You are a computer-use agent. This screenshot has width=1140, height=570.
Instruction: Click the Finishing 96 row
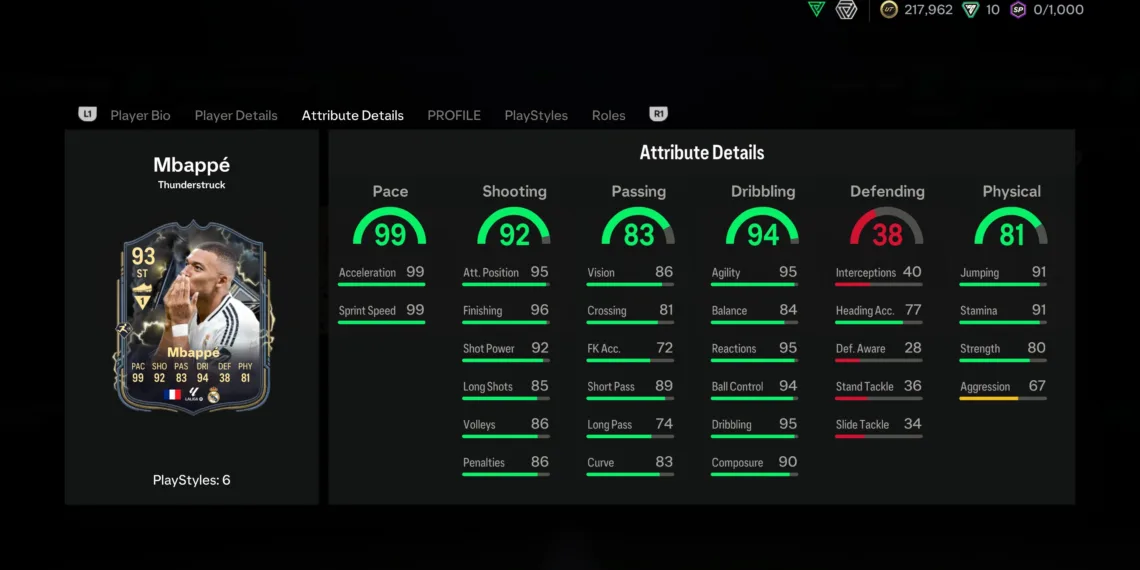pos(506,313)
